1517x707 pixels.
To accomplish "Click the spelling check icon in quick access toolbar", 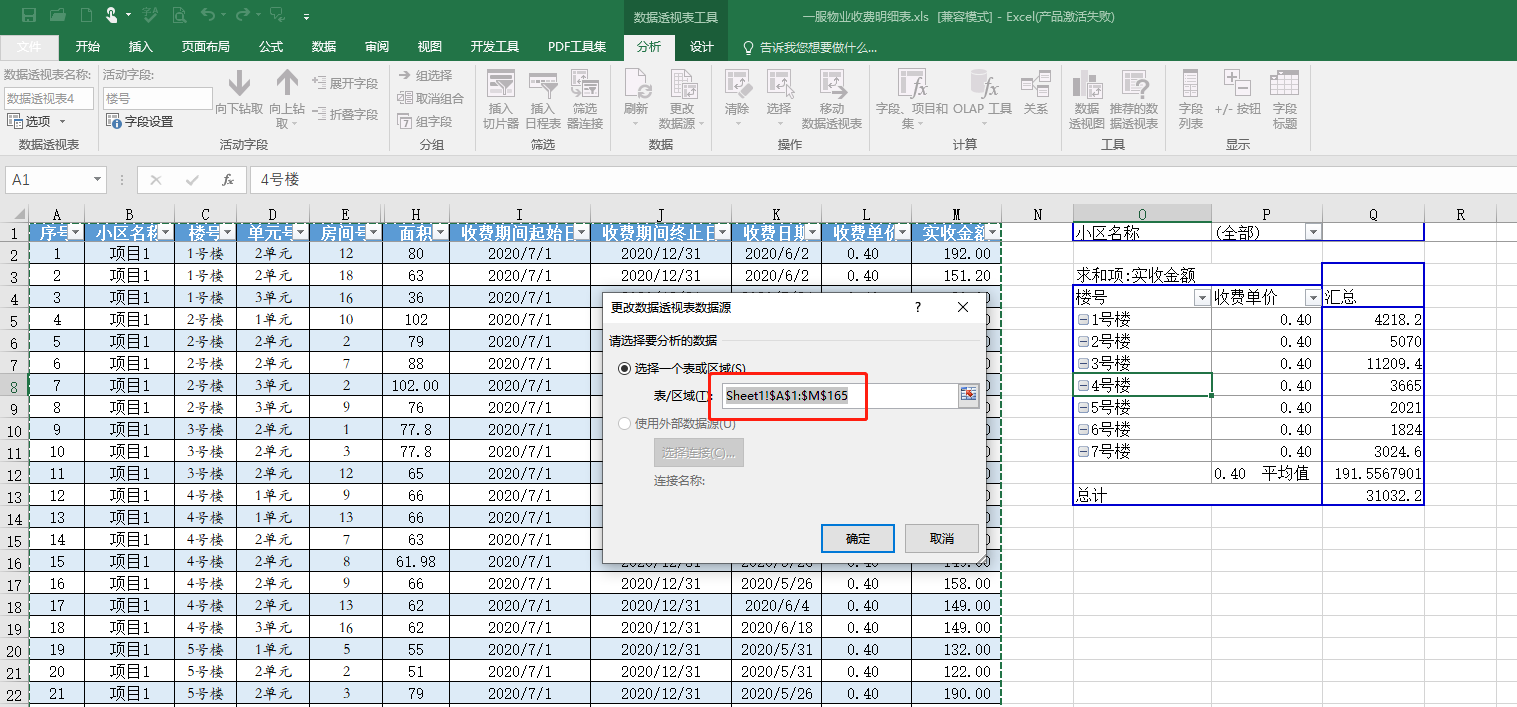I will tap(150, 16).
